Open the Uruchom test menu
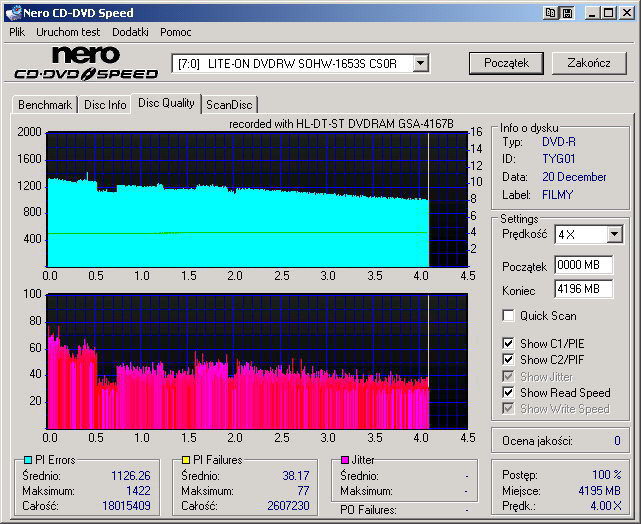 click(69, 32)
